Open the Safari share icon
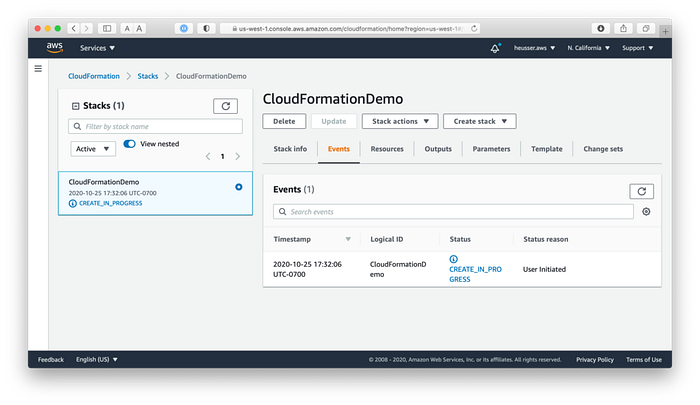 pos(623,28)
